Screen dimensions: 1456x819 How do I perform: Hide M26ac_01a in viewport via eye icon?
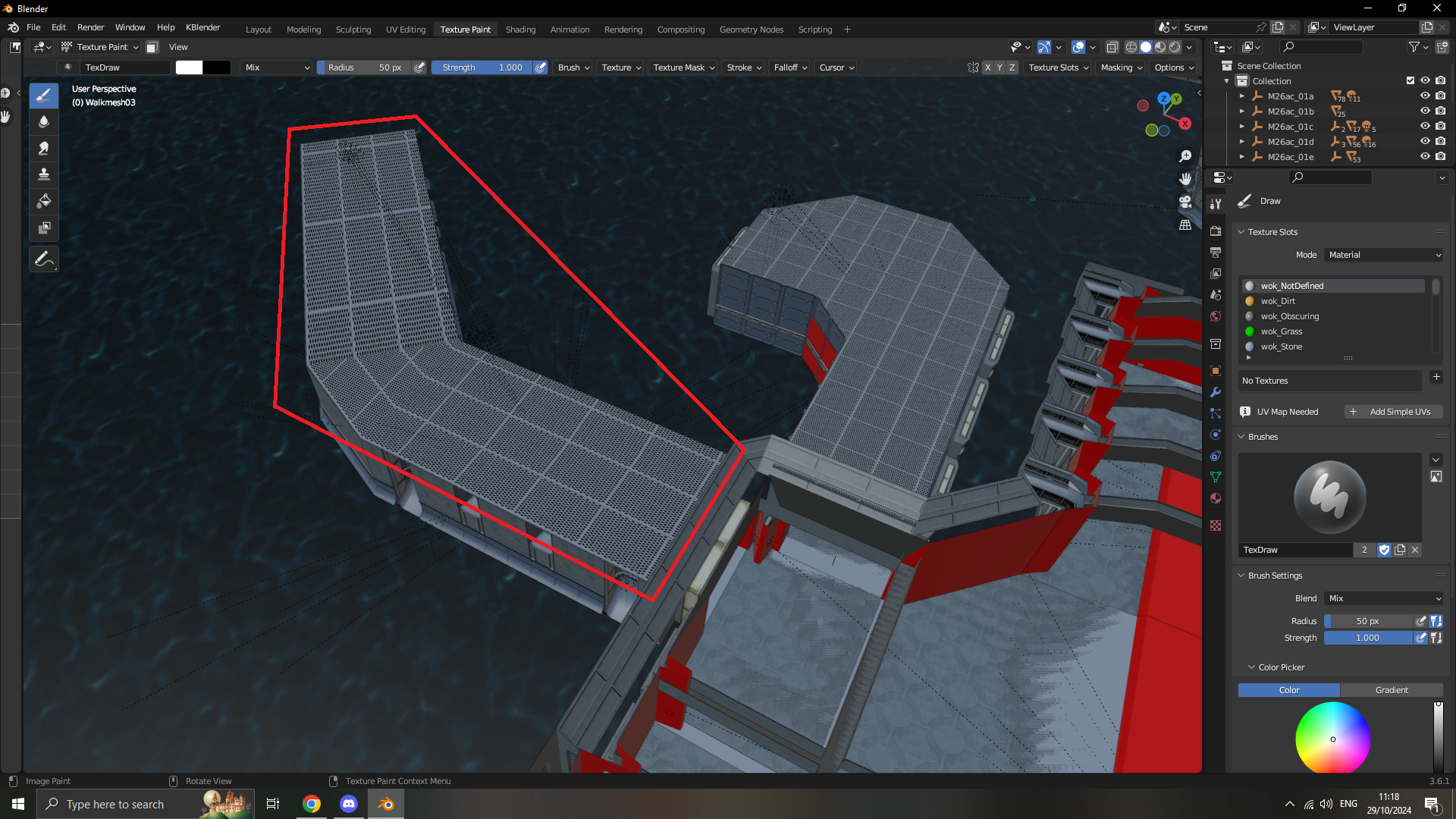[1425, 96]
